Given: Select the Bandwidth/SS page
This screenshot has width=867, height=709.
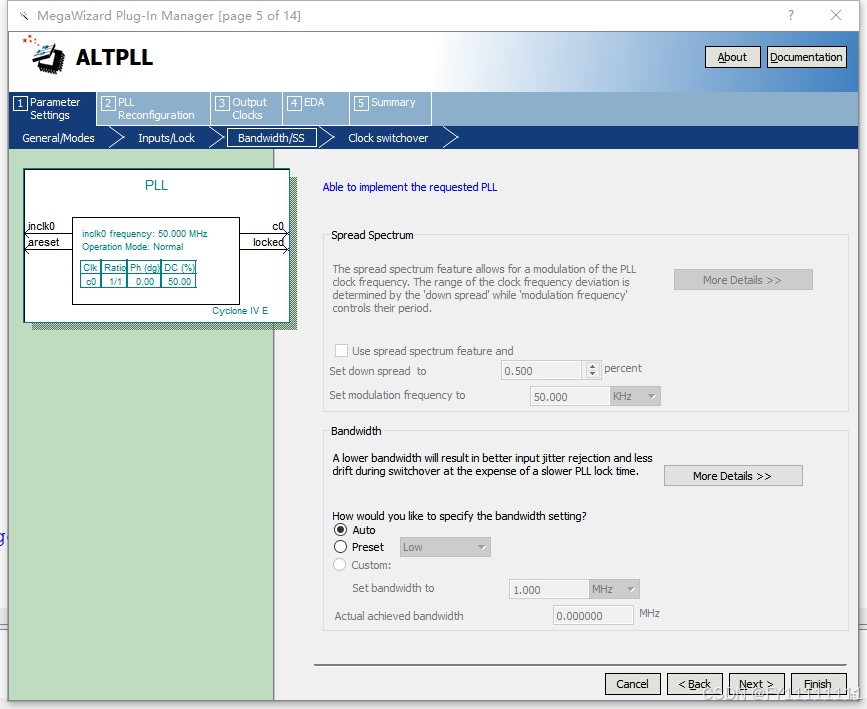Looking at the screenshot, I should tap(271, 138).
